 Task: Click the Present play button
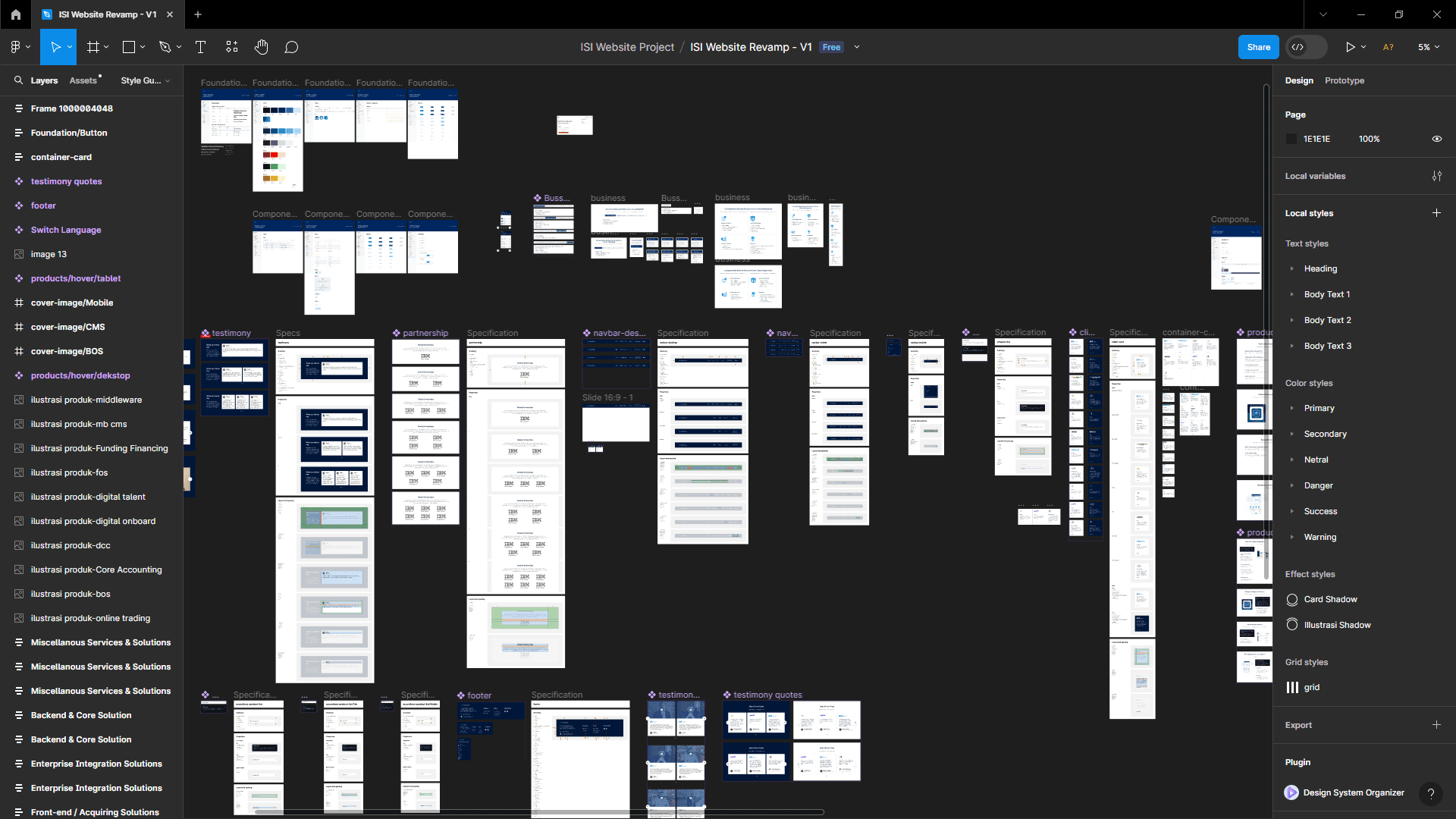click(1350, 47)
